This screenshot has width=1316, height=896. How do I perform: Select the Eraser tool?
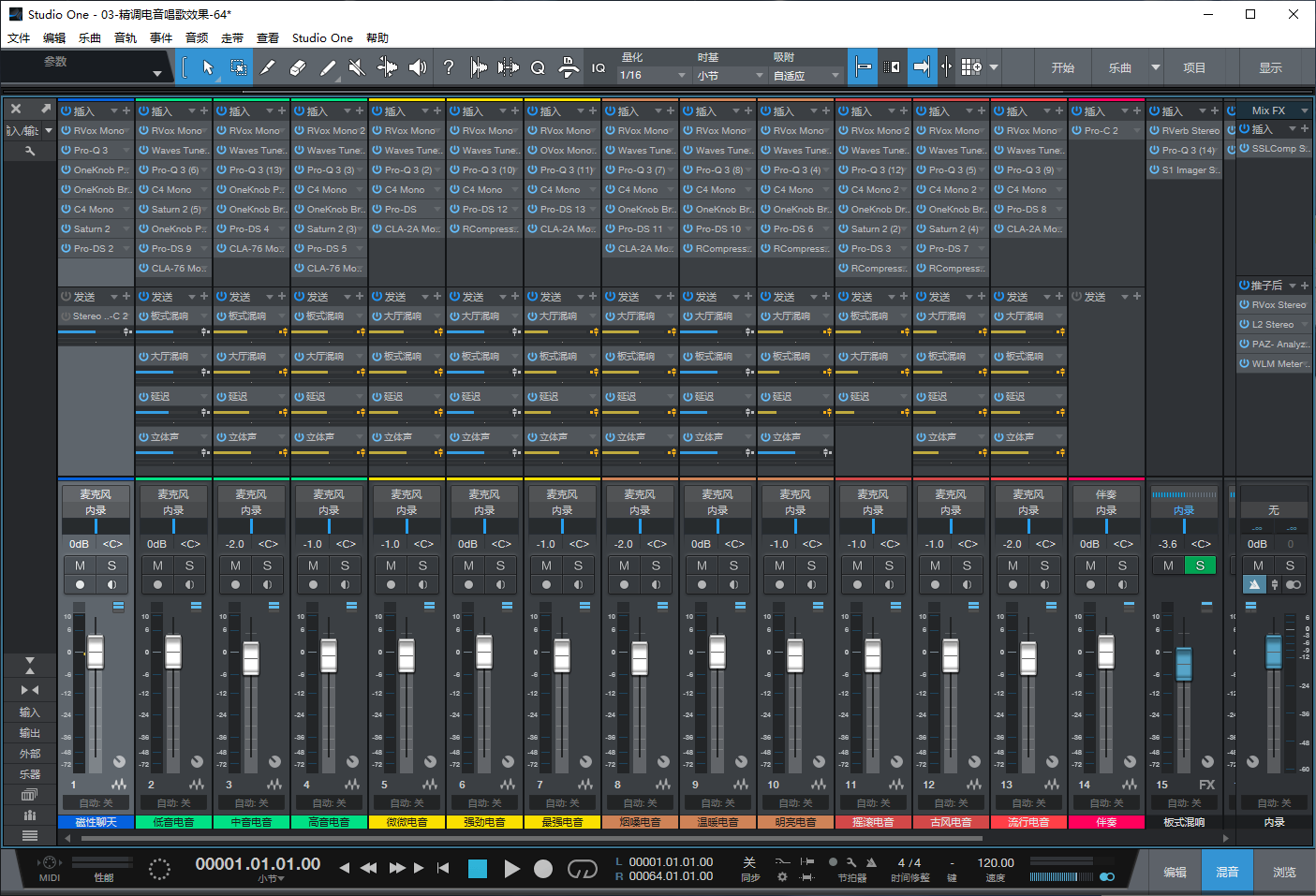[297, 66]
